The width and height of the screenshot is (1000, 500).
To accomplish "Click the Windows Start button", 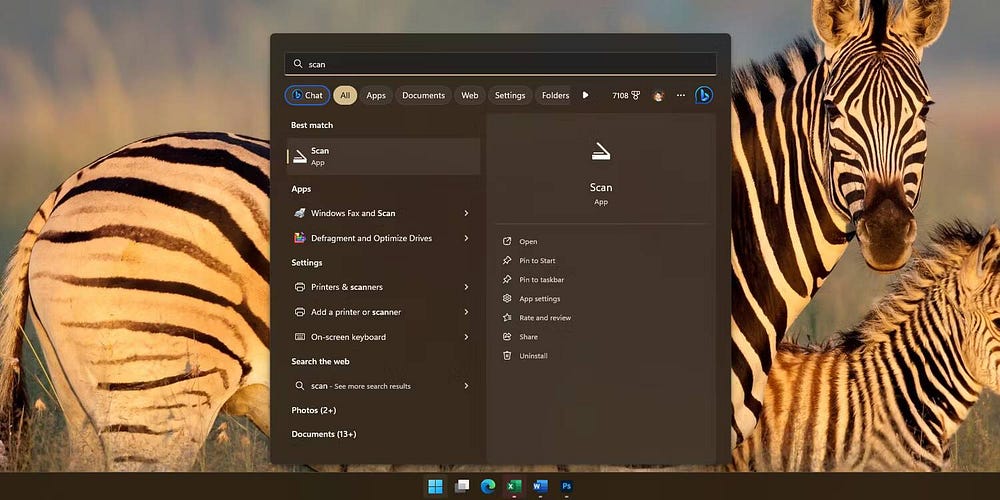I will [x=435, y=487].
